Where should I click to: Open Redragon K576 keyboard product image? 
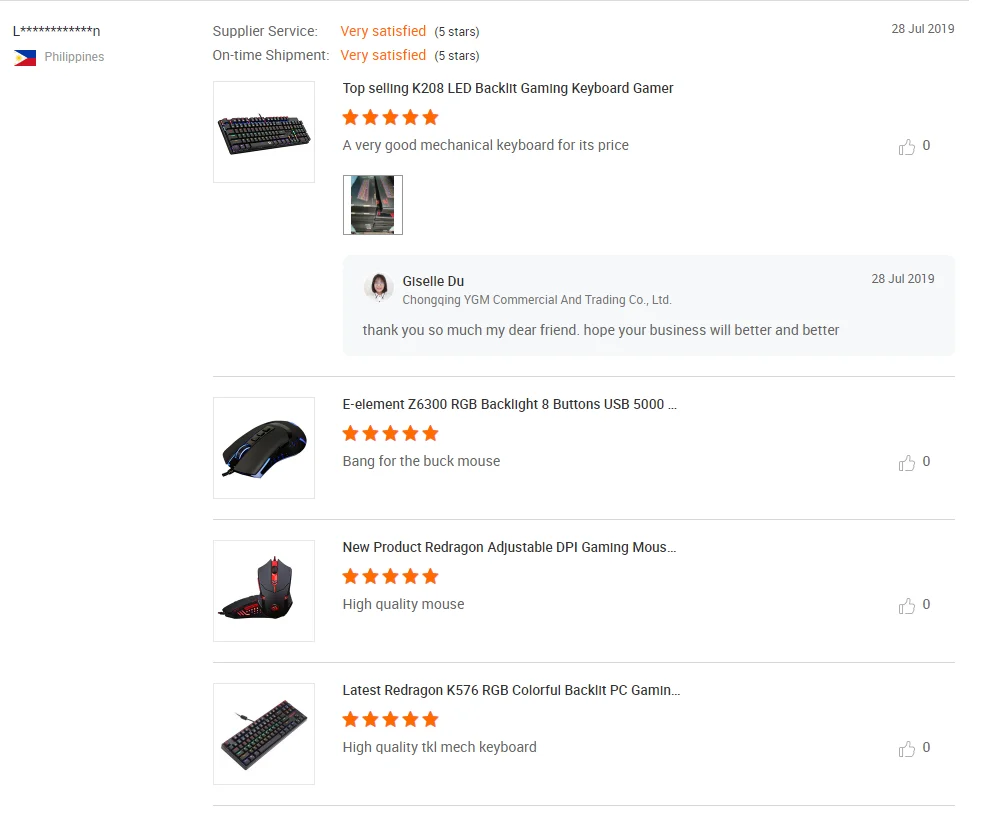(x=264, y=734)
